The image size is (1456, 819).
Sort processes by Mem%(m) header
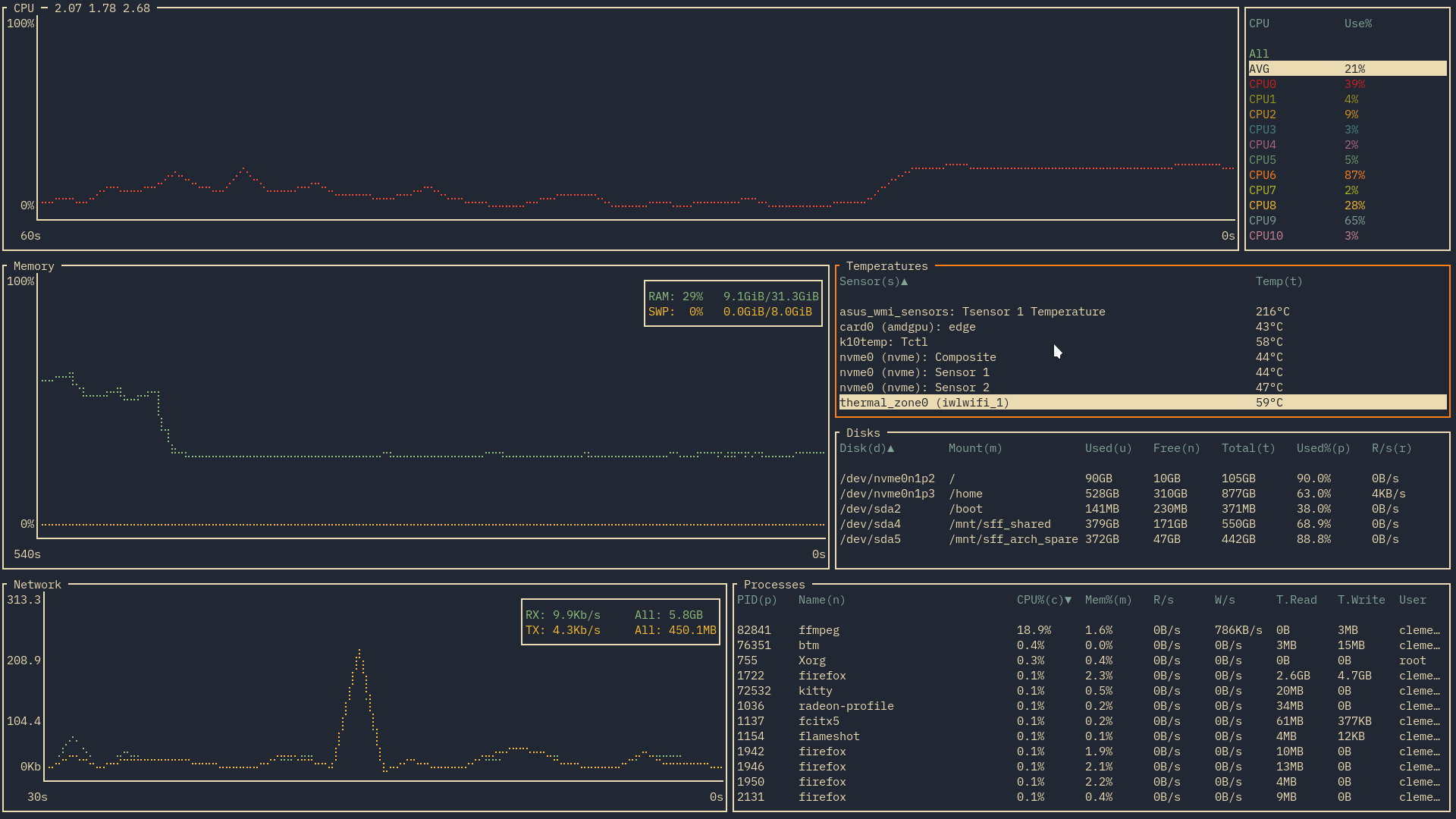pos(1109,600)
